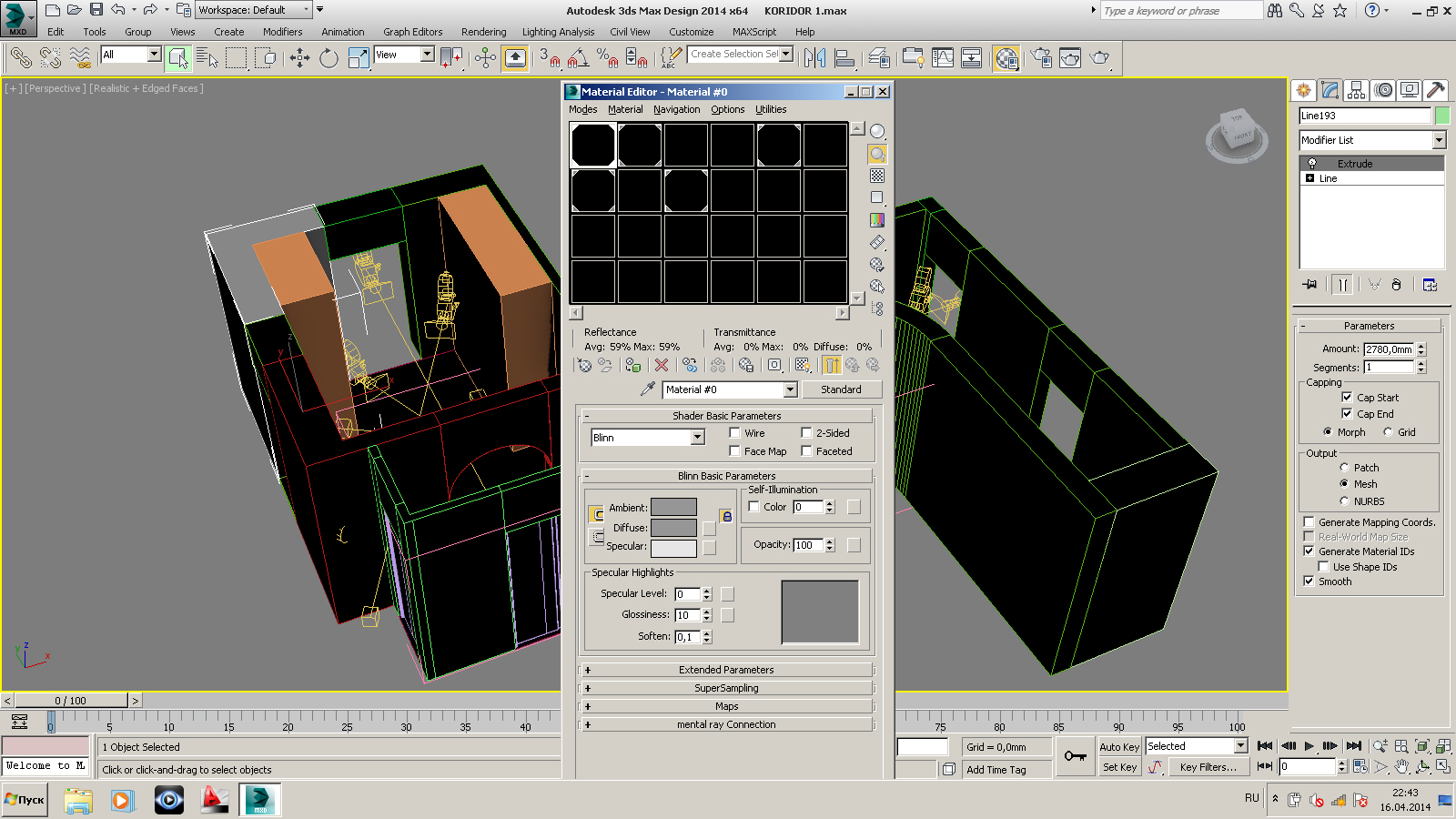Uncheck Cap Start checkbox
Screen dimensions: 1456x819
click(1347, 397)
